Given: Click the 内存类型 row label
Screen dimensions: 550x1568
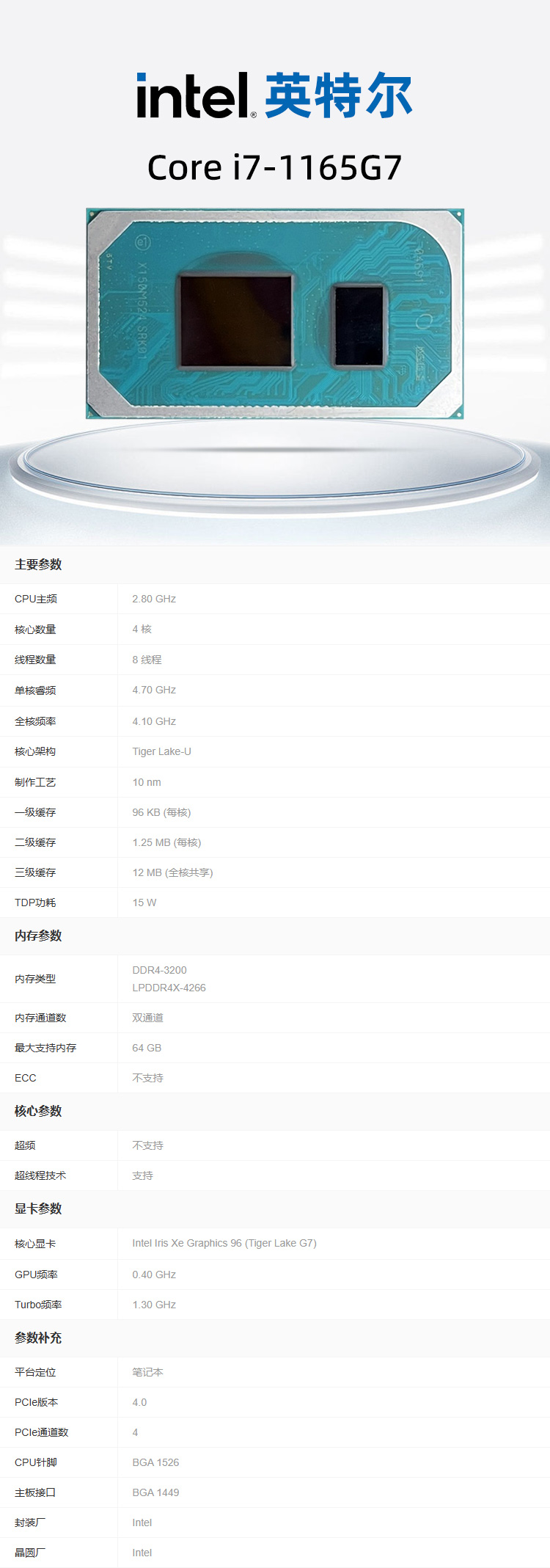Looking at the screenshot, I should [35, 979].
